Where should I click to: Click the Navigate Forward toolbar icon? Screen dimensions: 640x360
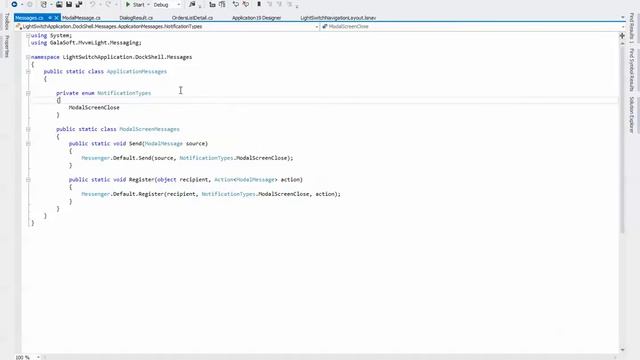[x=29, y=4]
